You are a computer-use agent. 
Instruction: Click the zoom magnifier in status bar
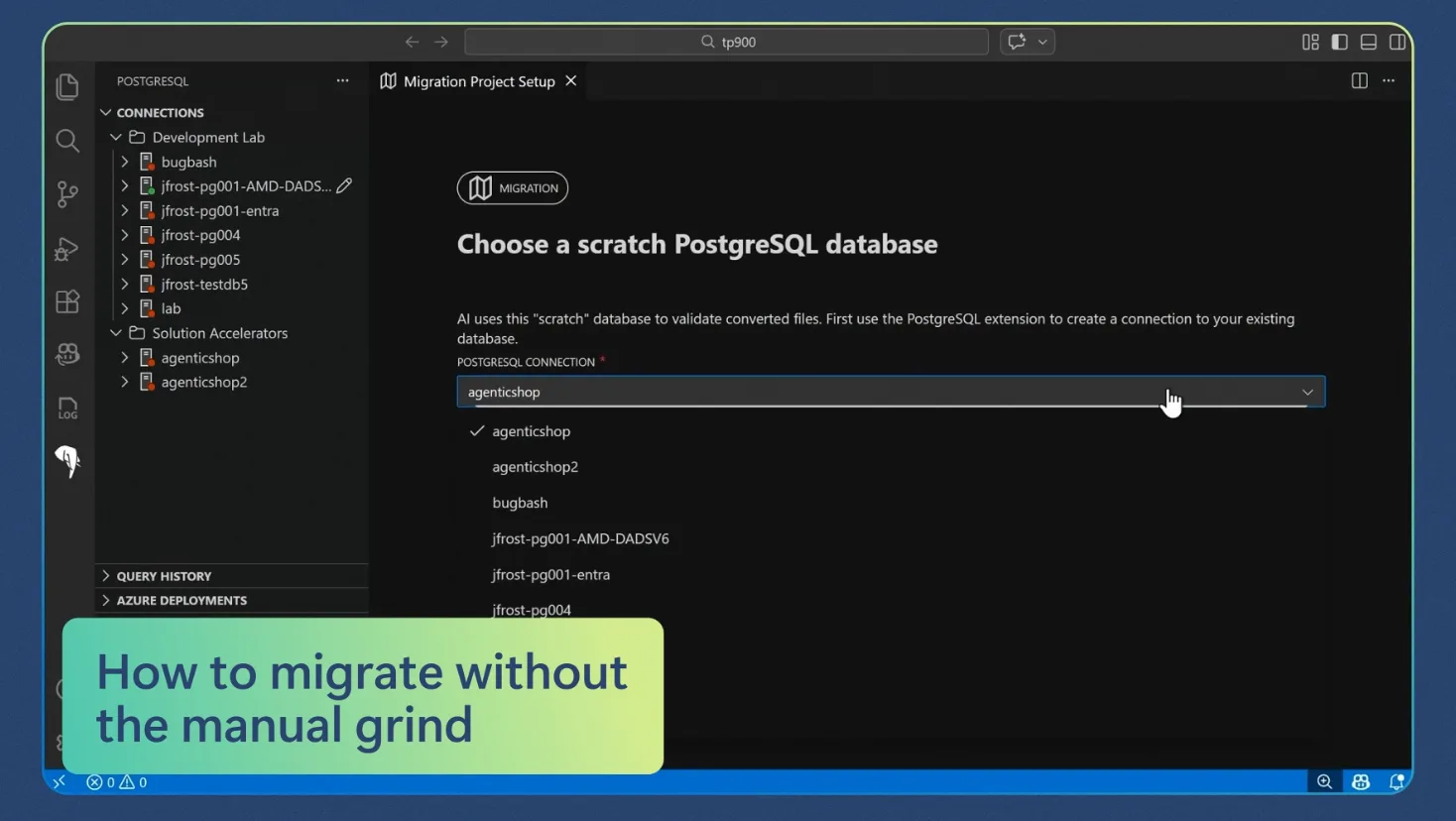pyautogui.click(x=1324, y=782)
